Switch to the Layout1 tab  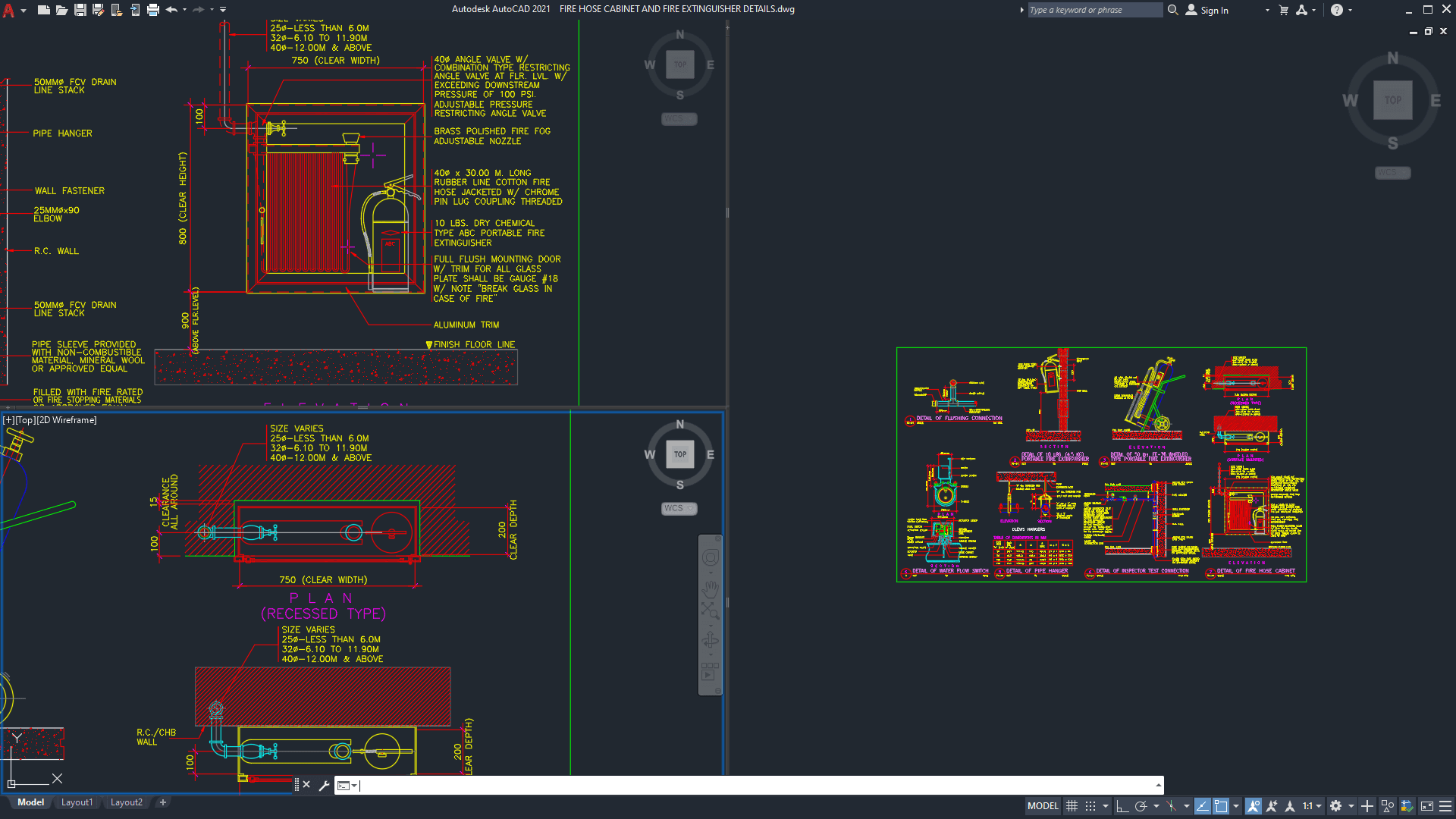tap(77, 802)
